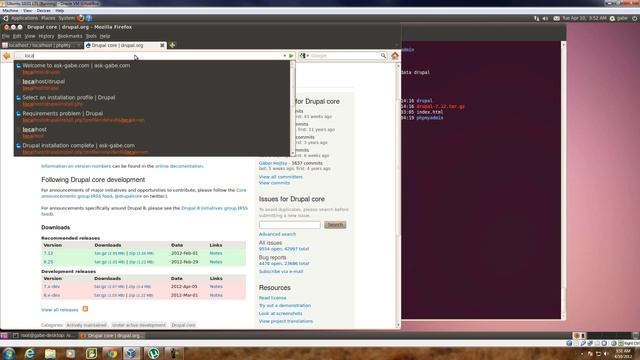Open the Ubuntu mail envelope indicator
The height and width of the screenshot is (360, 640).
(556, 18)
